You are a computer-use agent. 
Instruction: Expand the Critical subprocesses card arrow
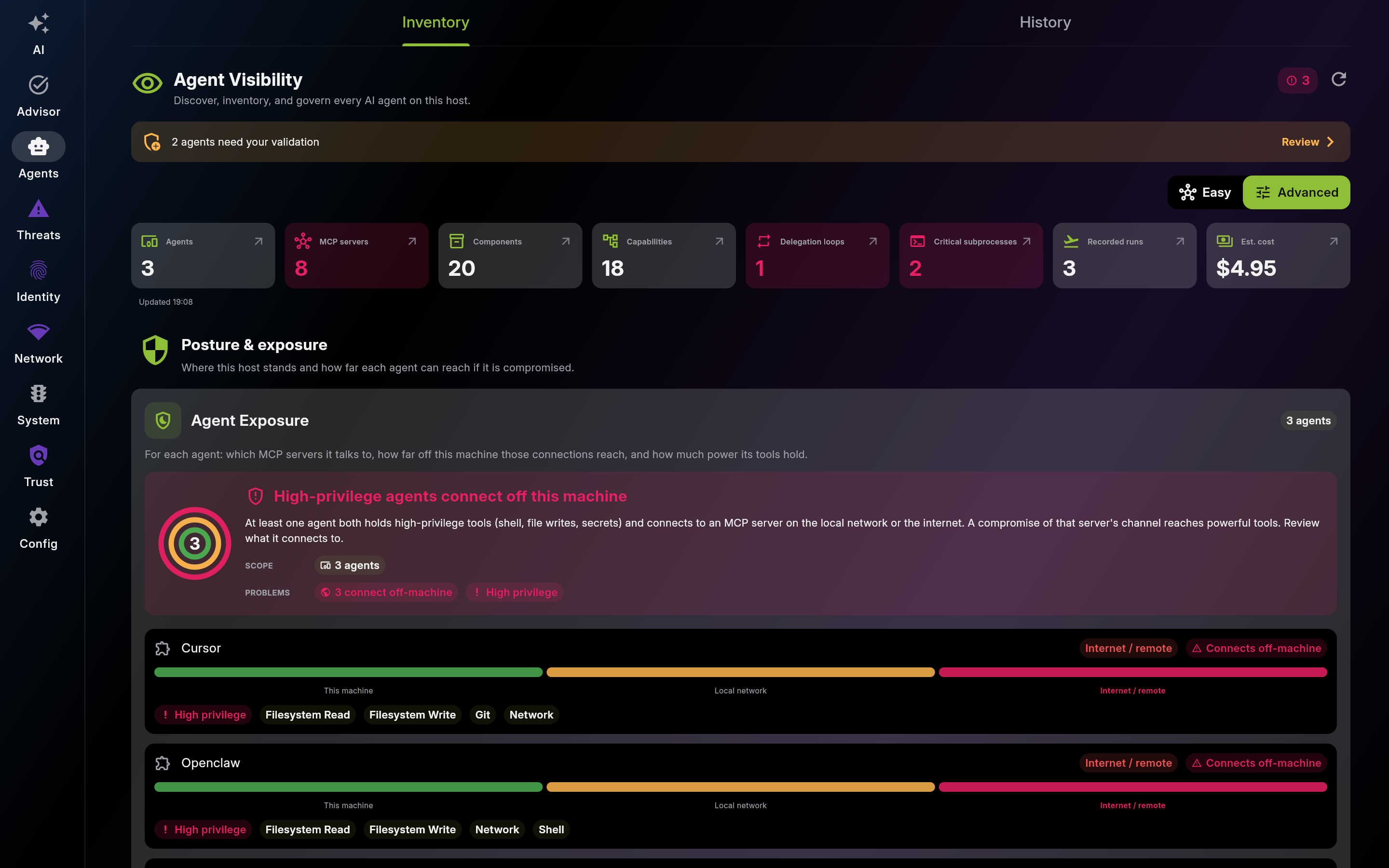[x=1026, y=241]
